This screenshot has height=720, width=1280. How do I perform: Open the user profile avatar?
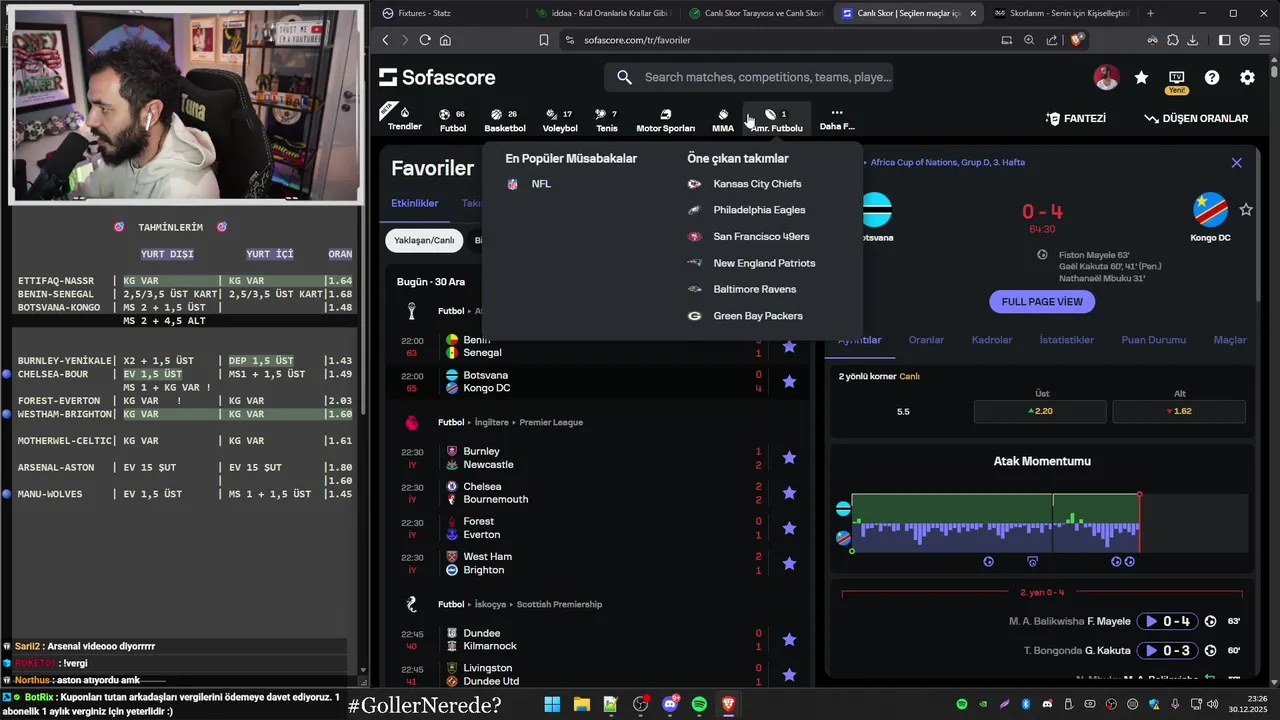[x=1106, y=77]
